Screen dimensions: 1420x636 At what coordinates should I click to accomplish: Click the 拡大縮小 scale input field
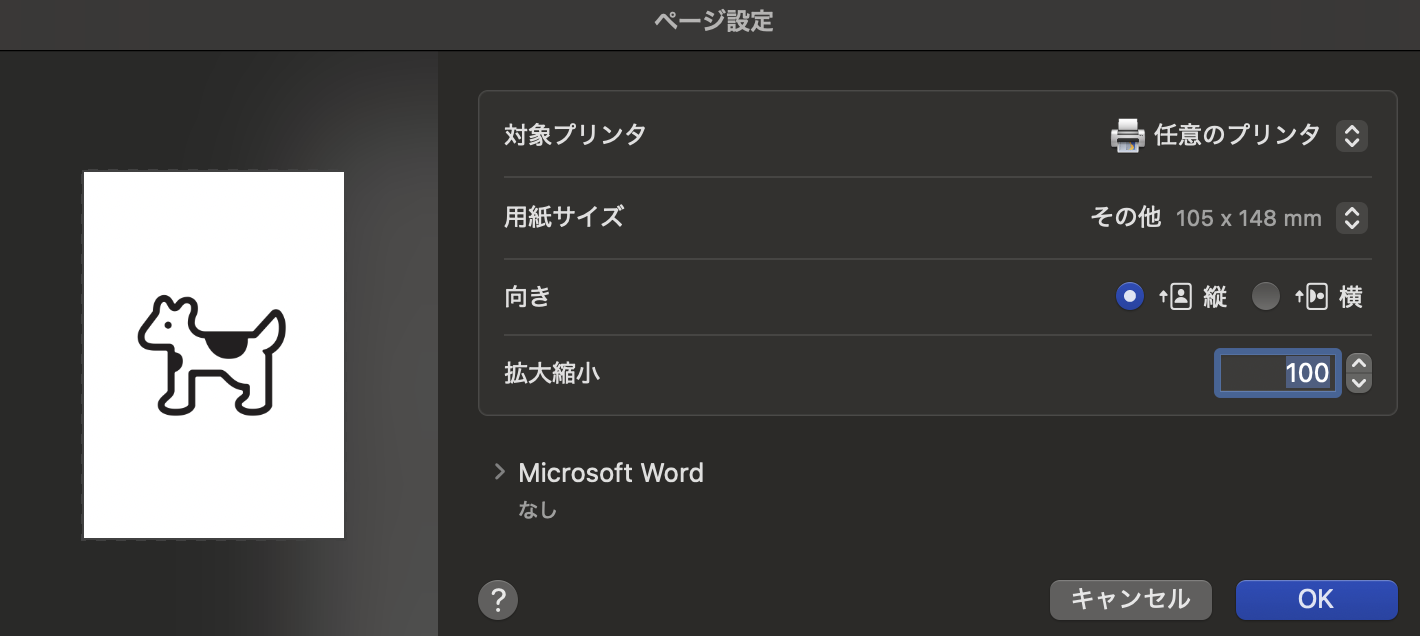pos(1277,373)
